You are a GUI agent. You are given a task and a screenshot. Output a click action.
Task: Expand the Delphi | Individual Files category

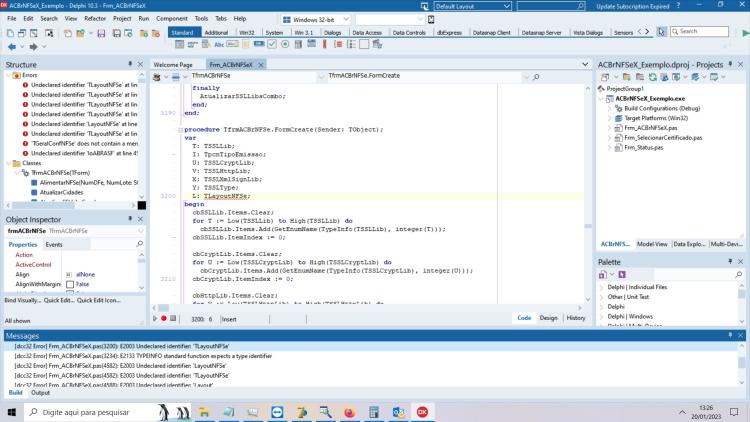coord(602,287)
